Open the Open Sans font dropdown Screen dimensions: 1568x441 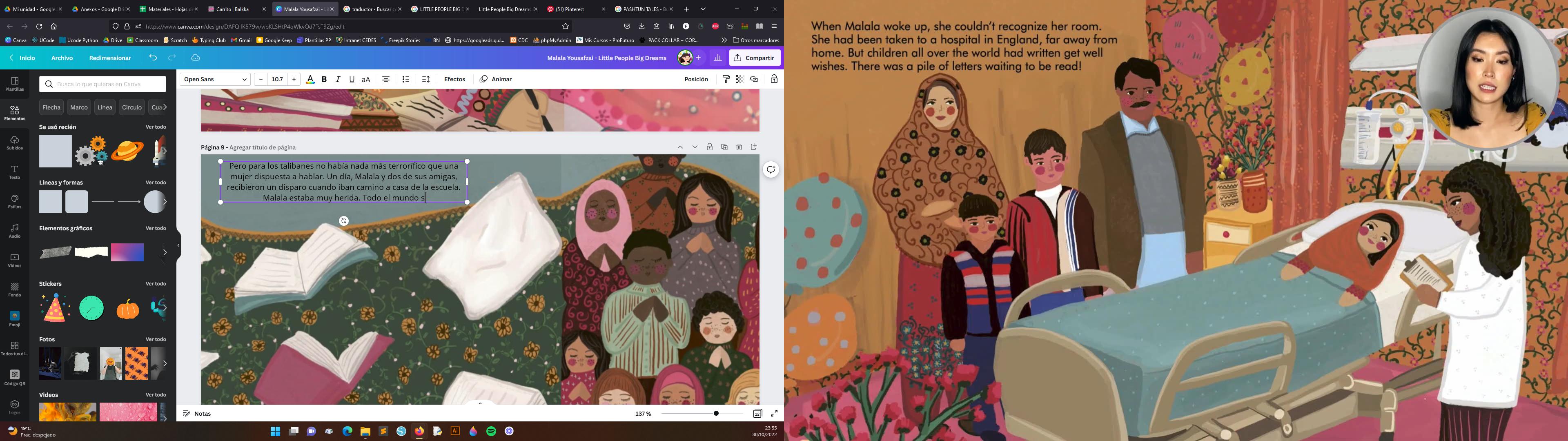[x=215, y=79]
